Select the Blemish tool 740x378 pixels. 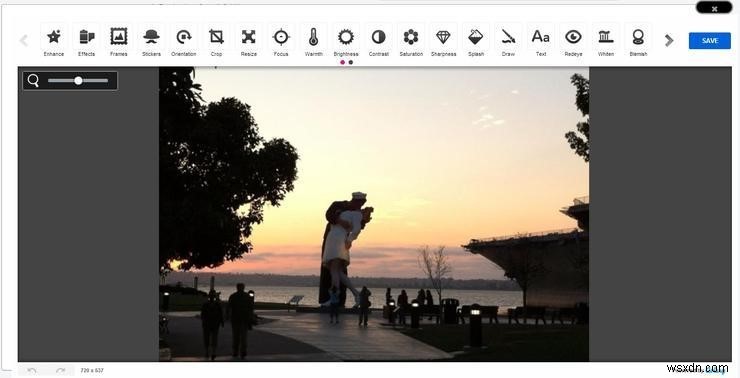click(x=638, y=41)
